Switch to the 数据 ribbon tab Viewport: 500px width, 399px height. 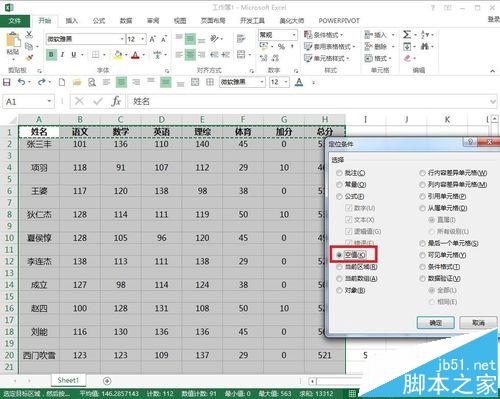point(126,21)
